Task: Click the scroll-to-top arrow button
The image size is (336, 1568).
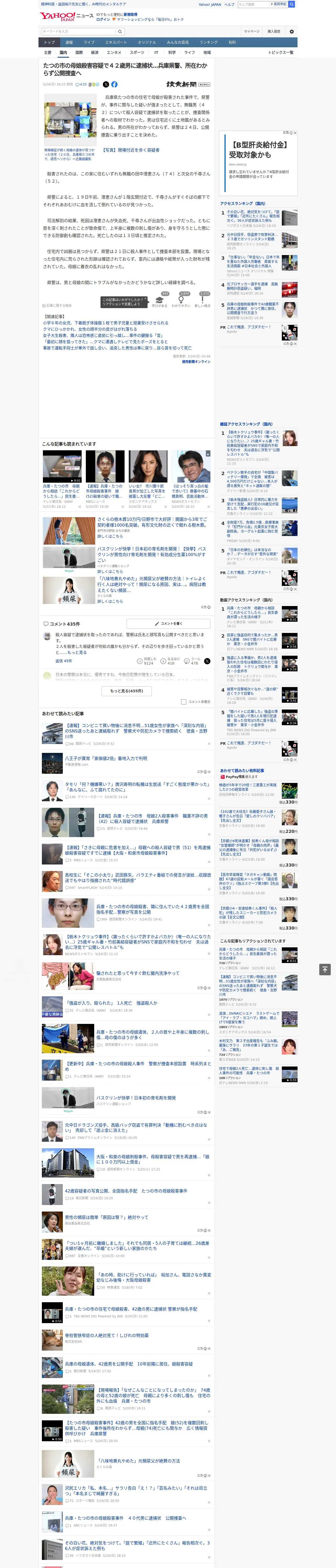Action: pyautogui.click(x=325, y=970)
